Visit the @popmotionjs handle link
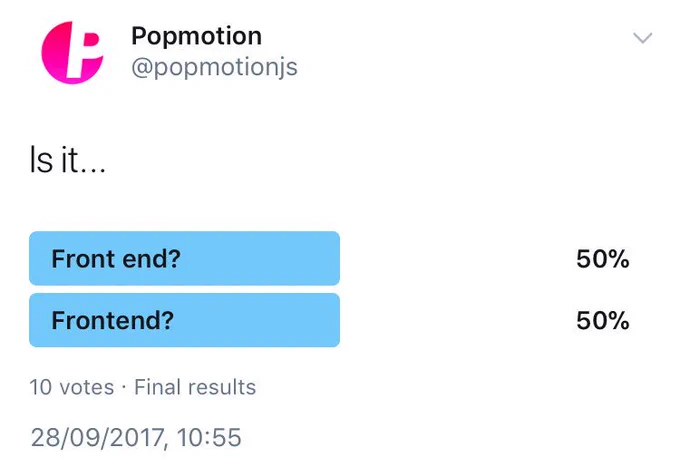680x467 pixels. (x=214, y=68)
